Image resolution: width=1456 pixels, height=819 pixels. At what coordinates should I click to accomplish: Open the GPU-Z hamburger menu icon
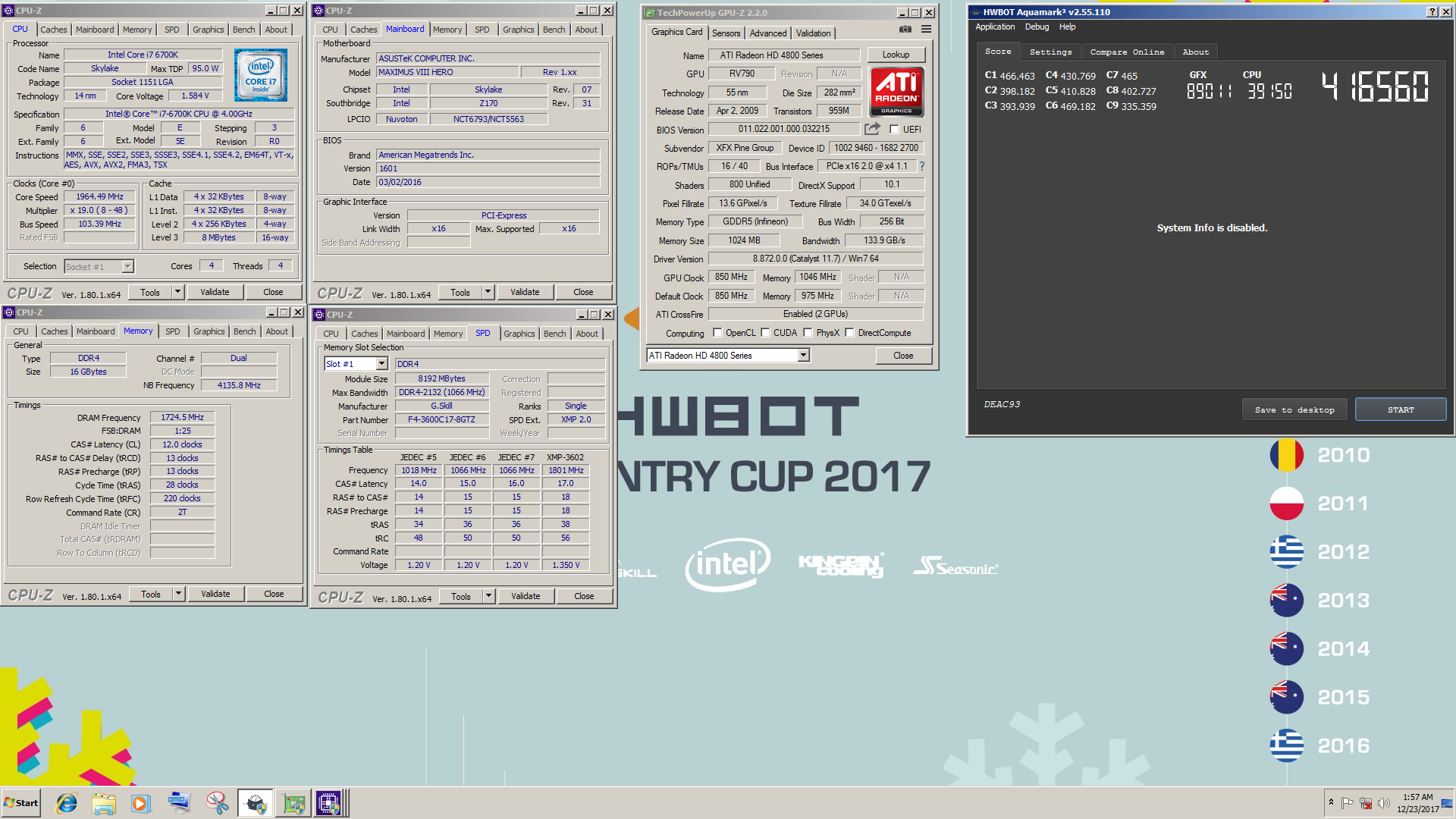click(x=926, y=30)
